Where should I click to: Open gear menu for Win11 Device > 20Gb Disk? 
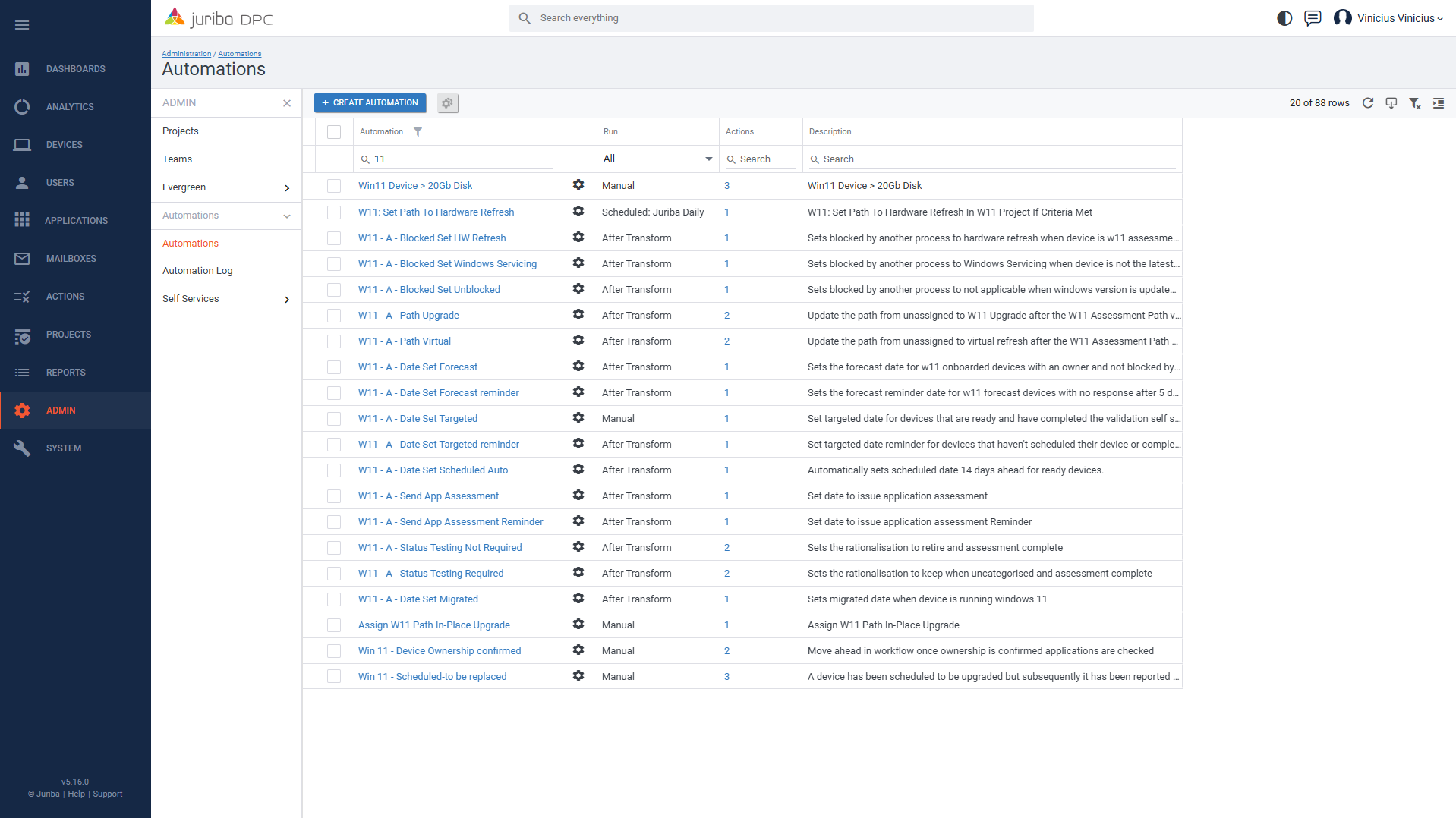point(578,185)
